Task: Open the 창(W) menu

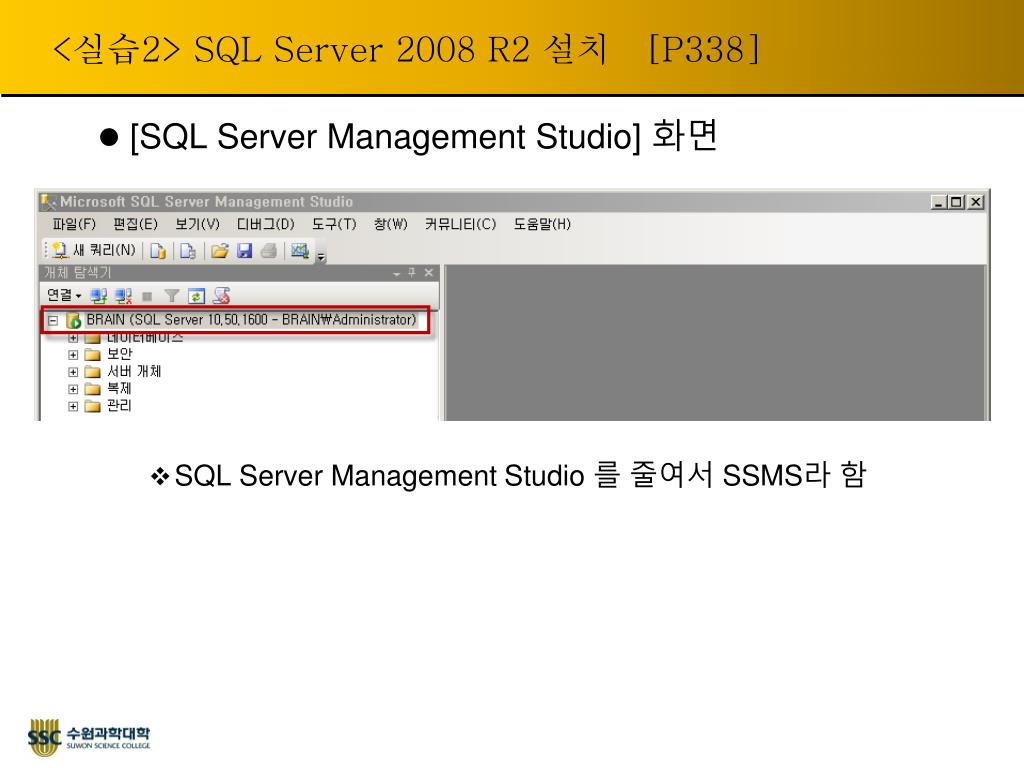Action: 391,225
